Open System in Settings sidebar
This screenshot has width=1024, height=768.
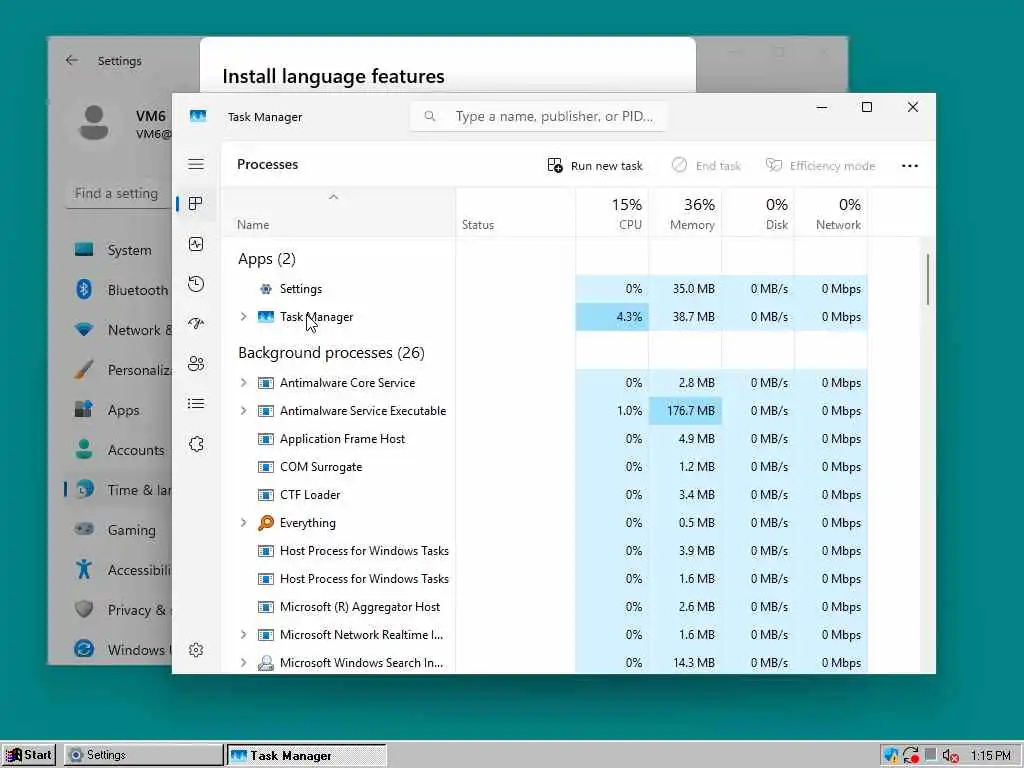click(118, 250)
